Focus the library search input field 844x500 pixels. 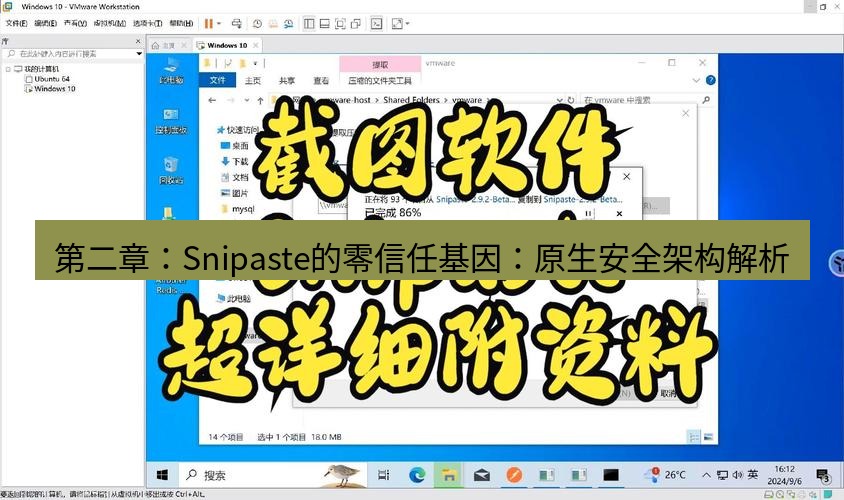70,54
